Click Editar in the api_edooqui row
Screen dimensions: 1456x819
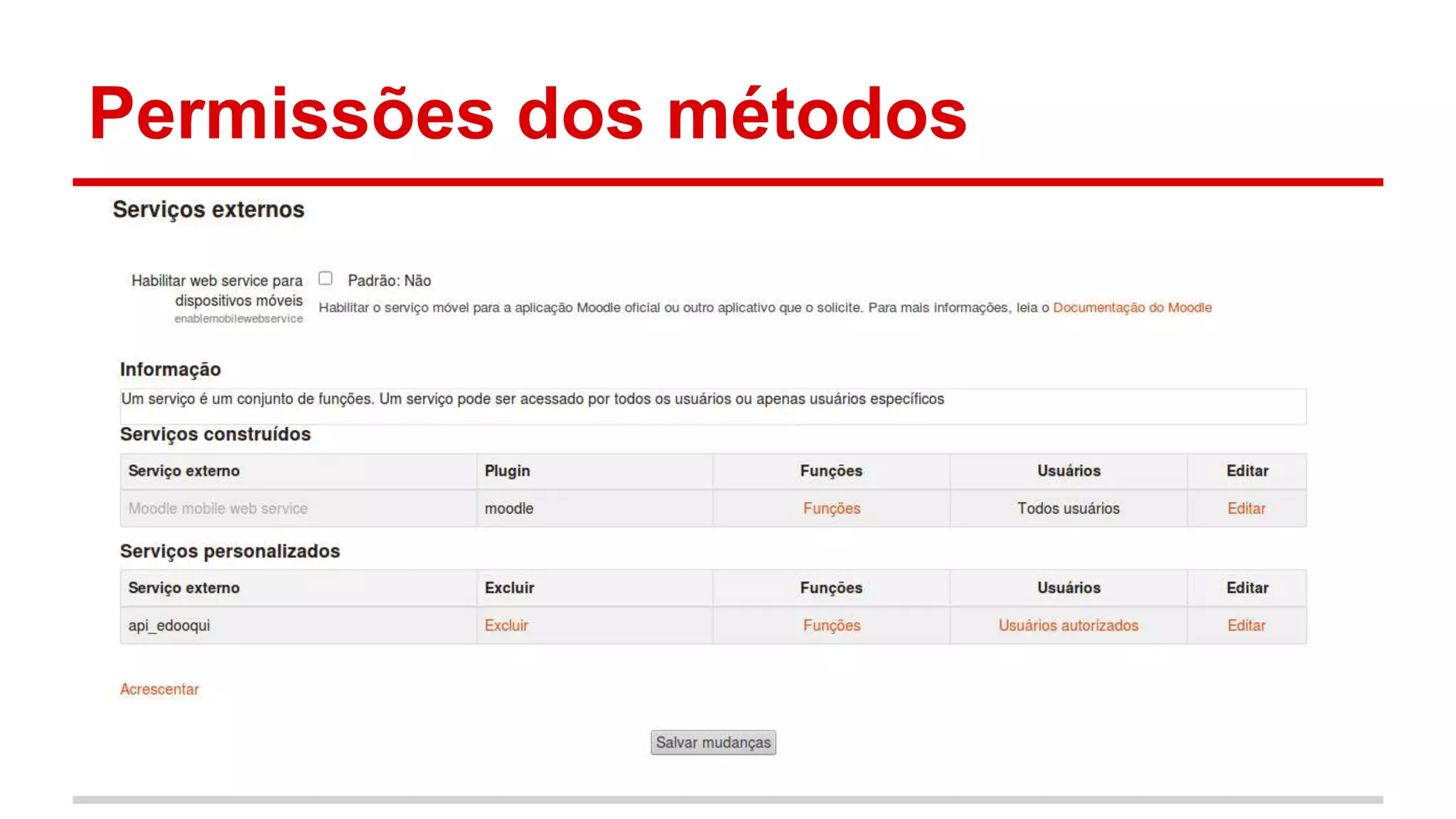1246,626
